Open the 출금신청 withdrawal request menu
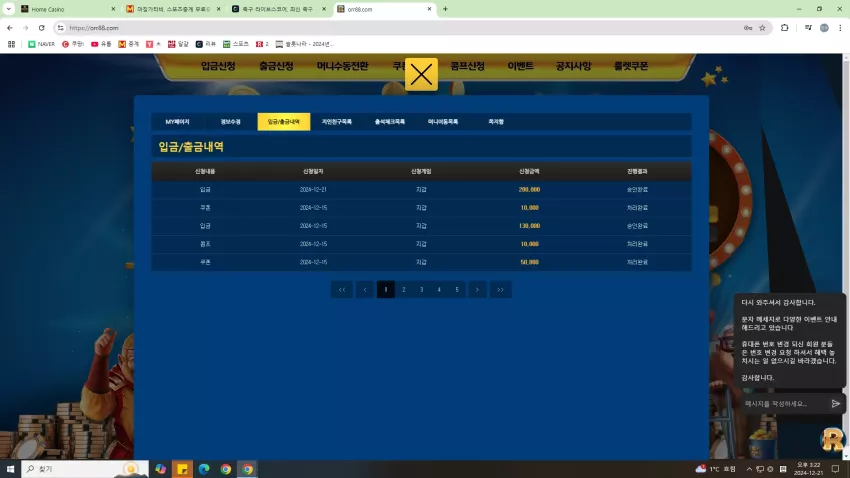Viewport: 850px width, 478px height. point(276,66)
